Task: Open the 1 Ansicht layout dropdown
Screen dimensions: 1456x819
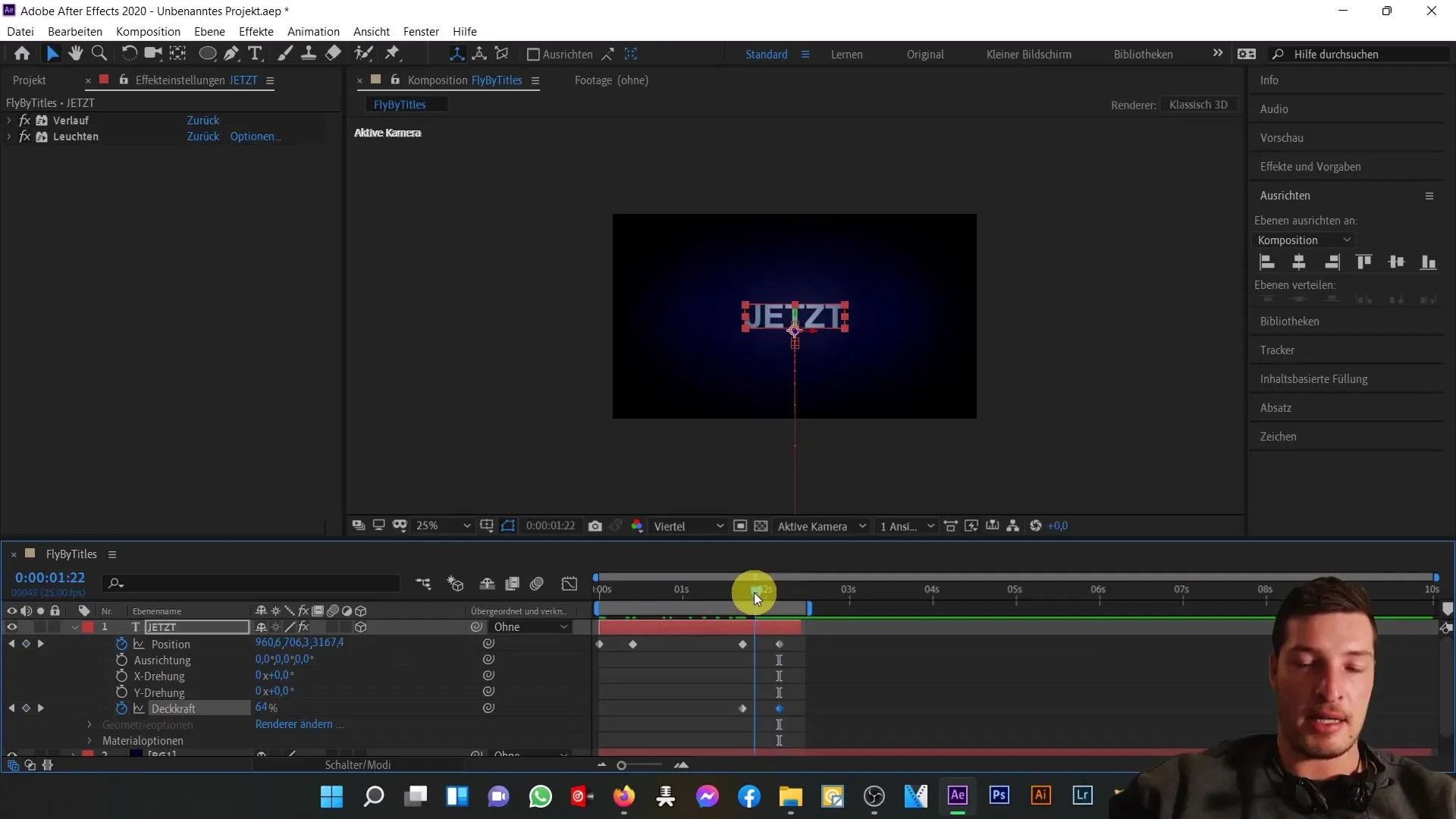Action: tap(907, 526)
